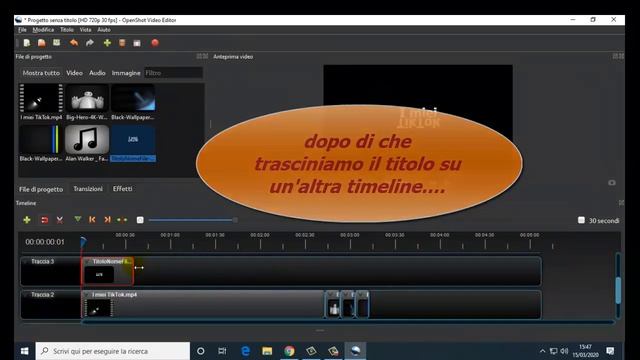
Task: Undock the Timeline panel
Action: 621,203
